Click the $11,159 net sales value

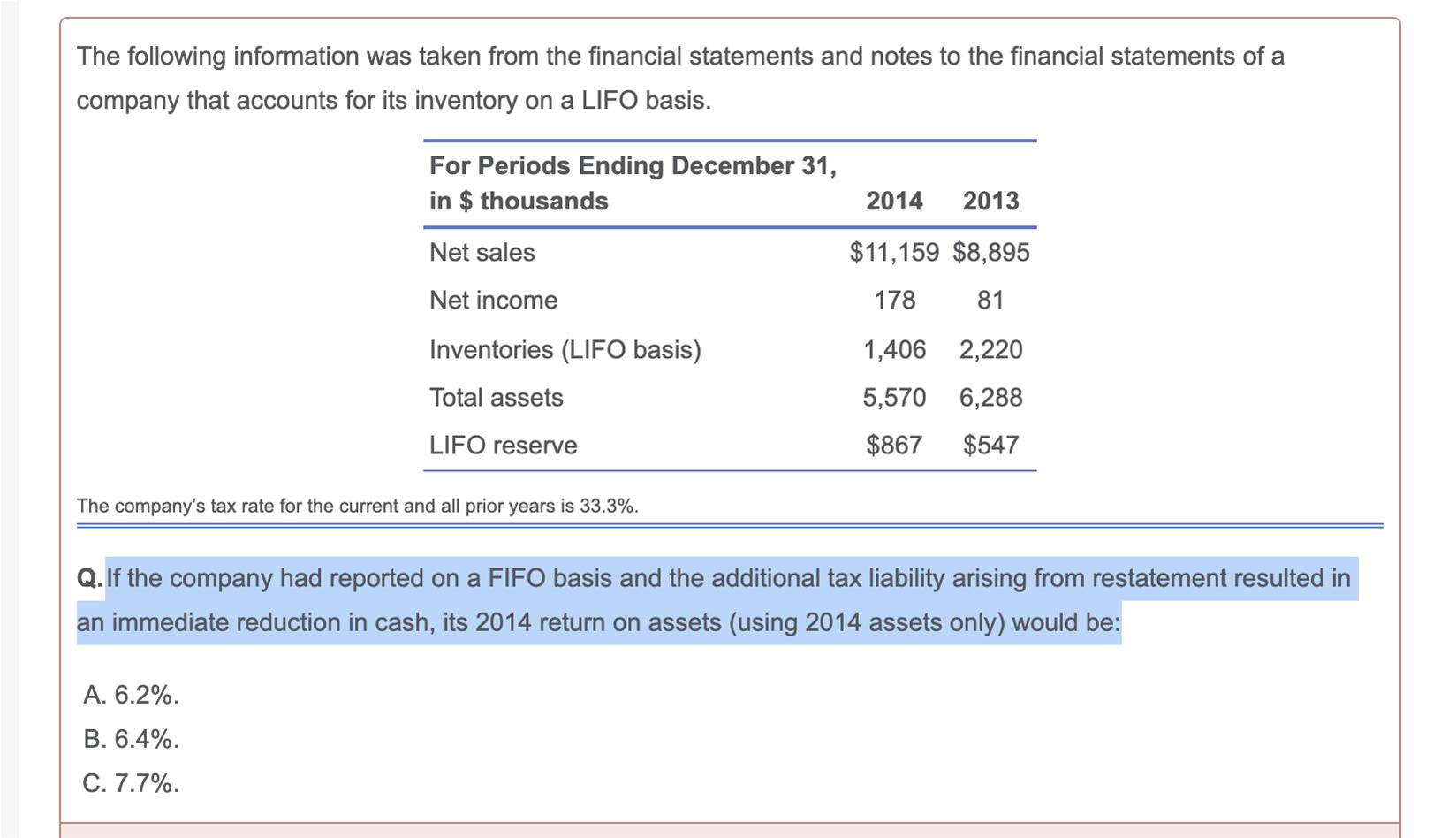point(894,253)
